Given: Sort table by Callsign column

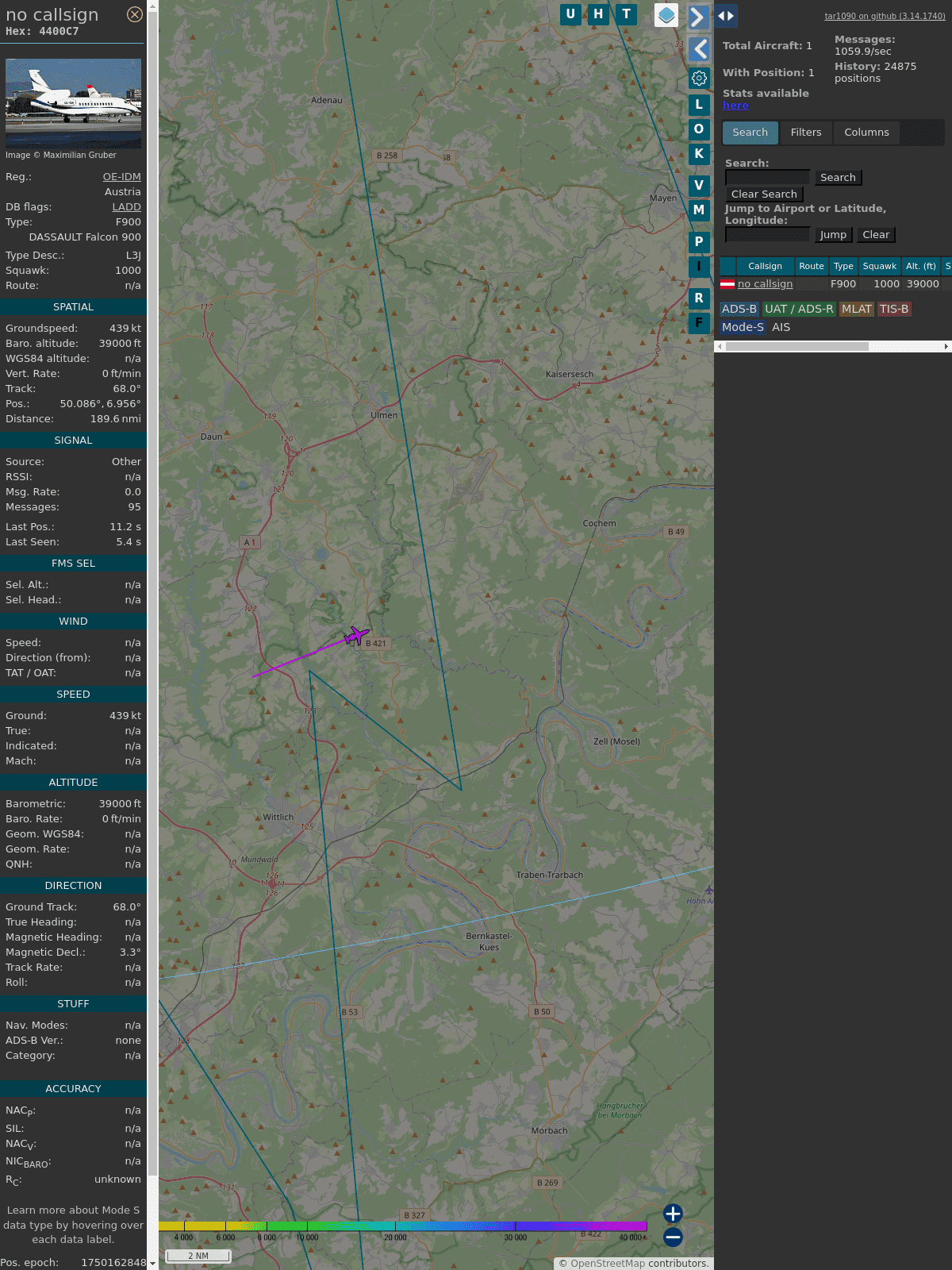Looking at the screenshot, I should [x=765, y=267].
